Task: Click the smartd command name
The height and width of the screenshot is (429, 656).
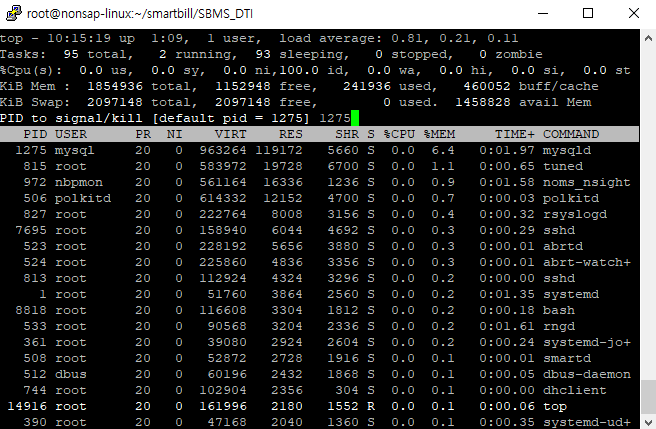Action: tap(567, 358)
